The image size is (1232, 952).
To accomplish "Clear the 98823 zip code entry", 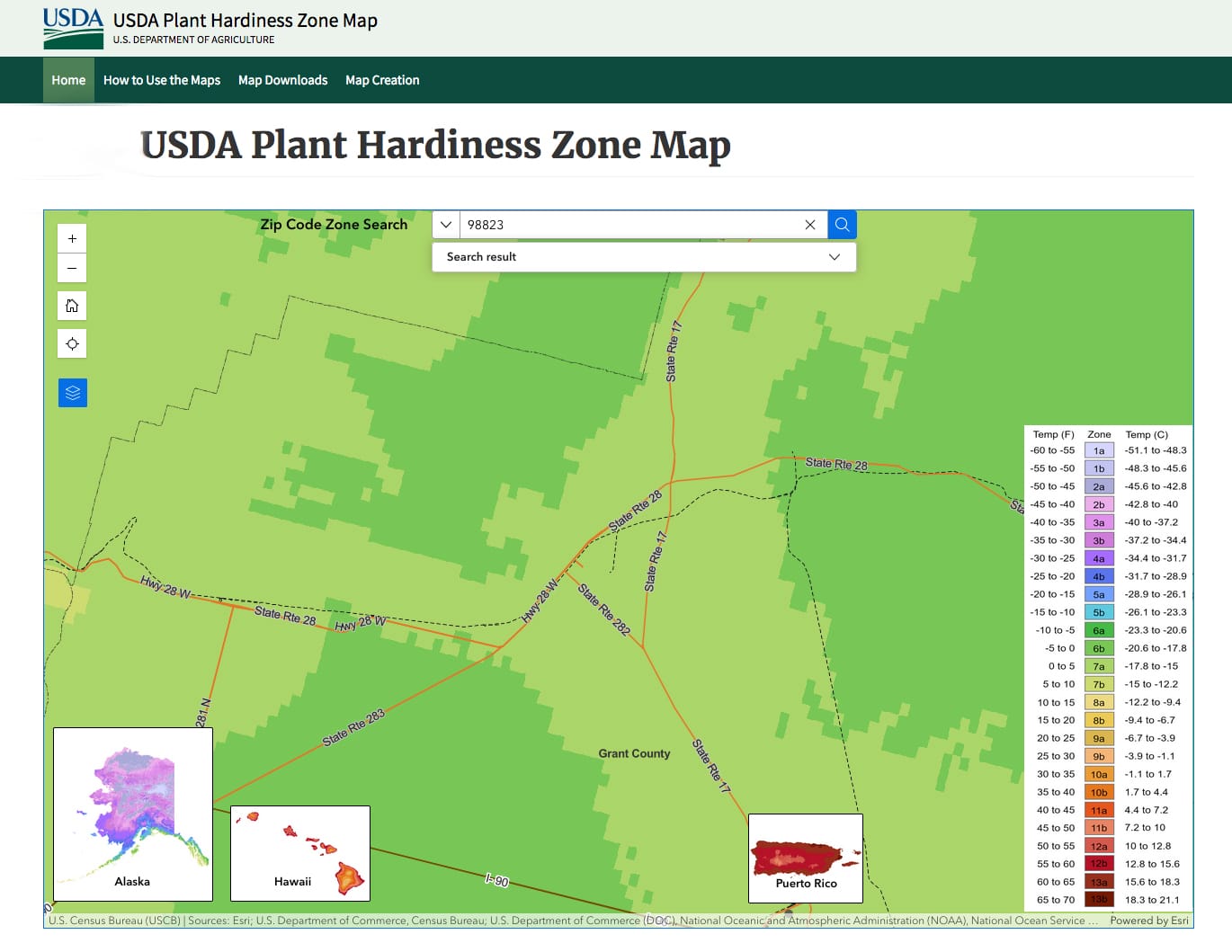I will pyautogui.click(x=809, y=225).
